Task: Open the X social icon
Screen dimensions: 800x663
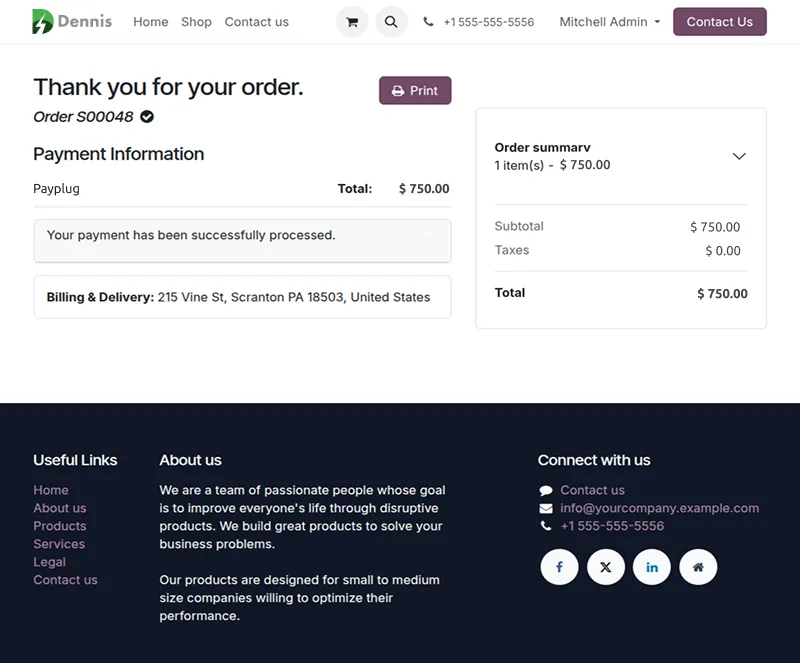Action: click(605, 567)
